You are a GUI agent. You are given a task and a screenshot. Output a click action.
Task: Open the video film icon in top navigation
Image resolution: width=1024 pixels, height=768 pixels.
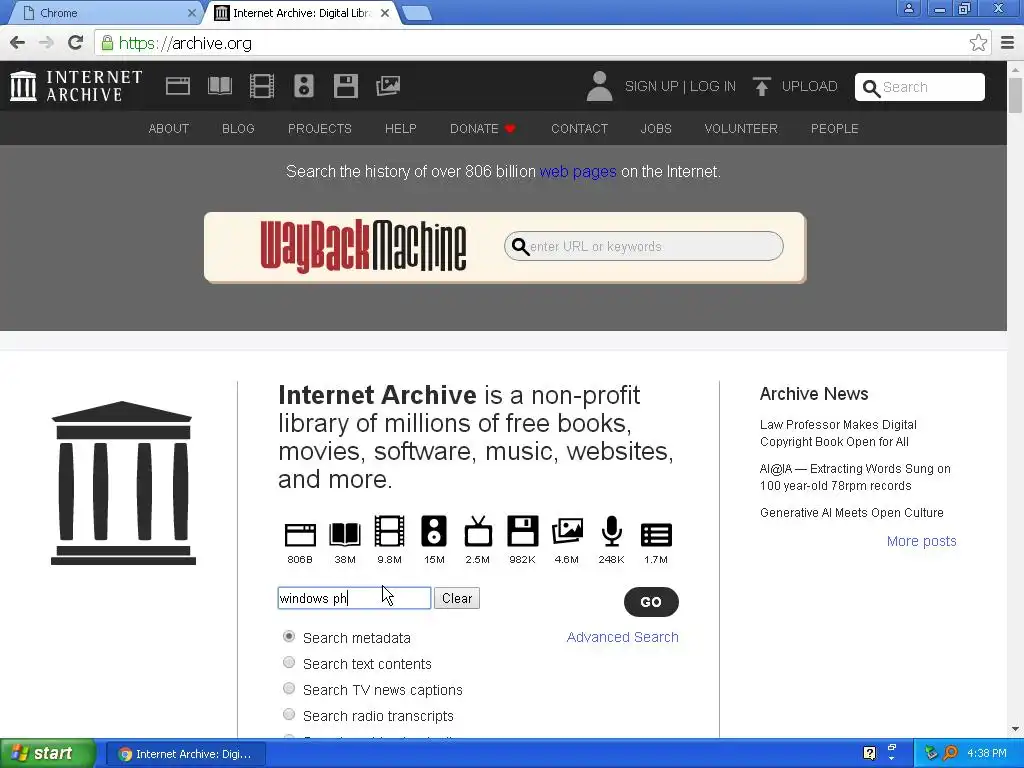(x=262, y=86)
